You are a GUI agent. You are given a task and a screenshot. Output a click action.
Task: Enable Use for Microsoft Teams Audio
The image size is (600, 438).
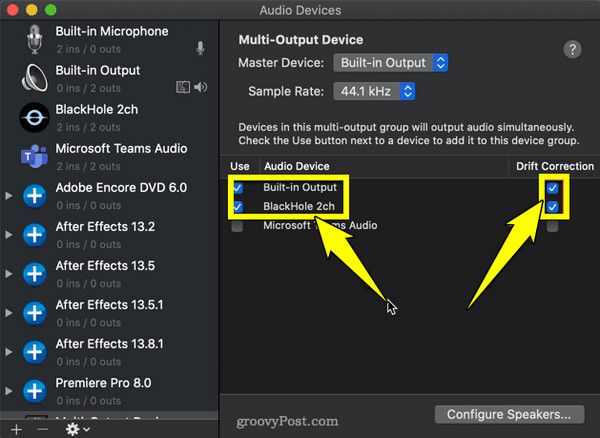[237, 226]
